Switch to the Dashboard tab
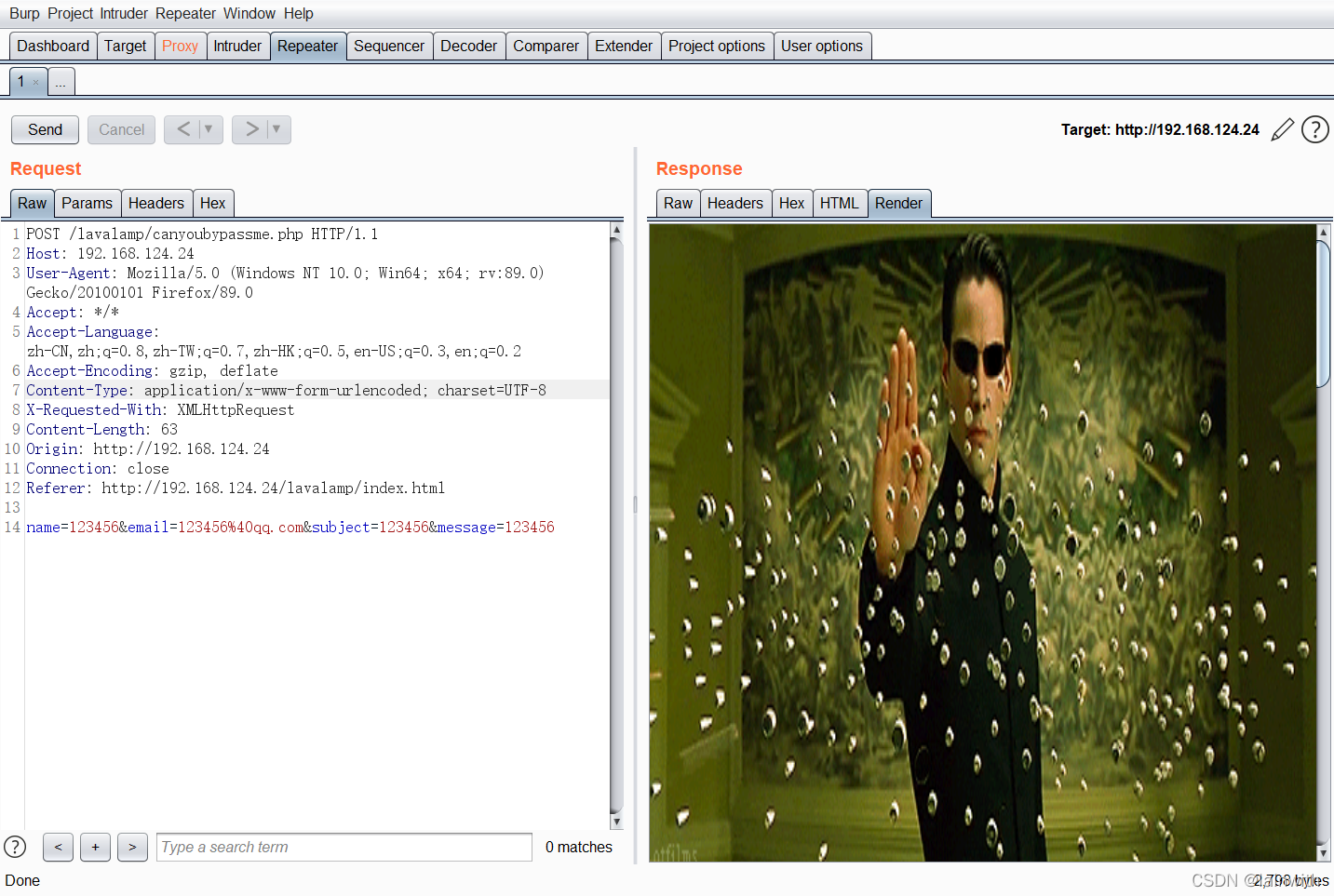This screenshot has width=1334, height=896. pos(53,46)
